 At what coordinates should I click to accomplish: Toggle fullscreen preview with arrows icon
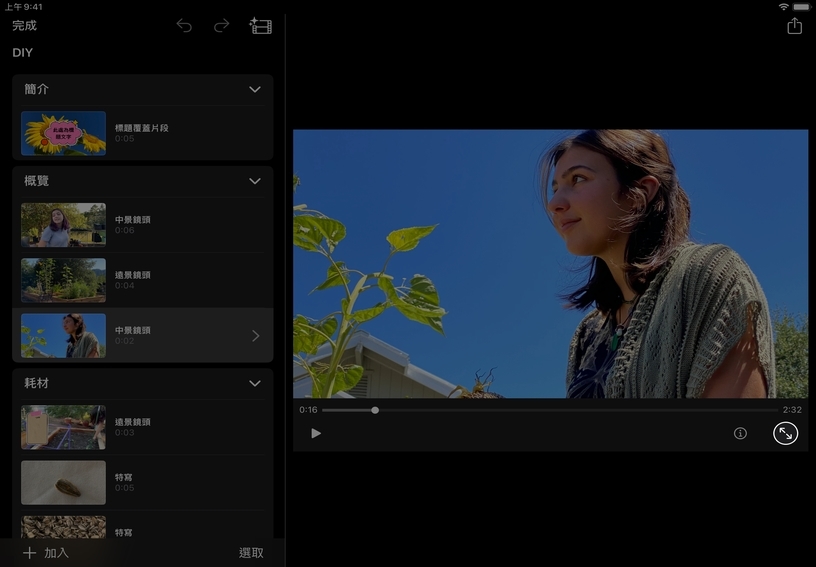coord(785,433)
